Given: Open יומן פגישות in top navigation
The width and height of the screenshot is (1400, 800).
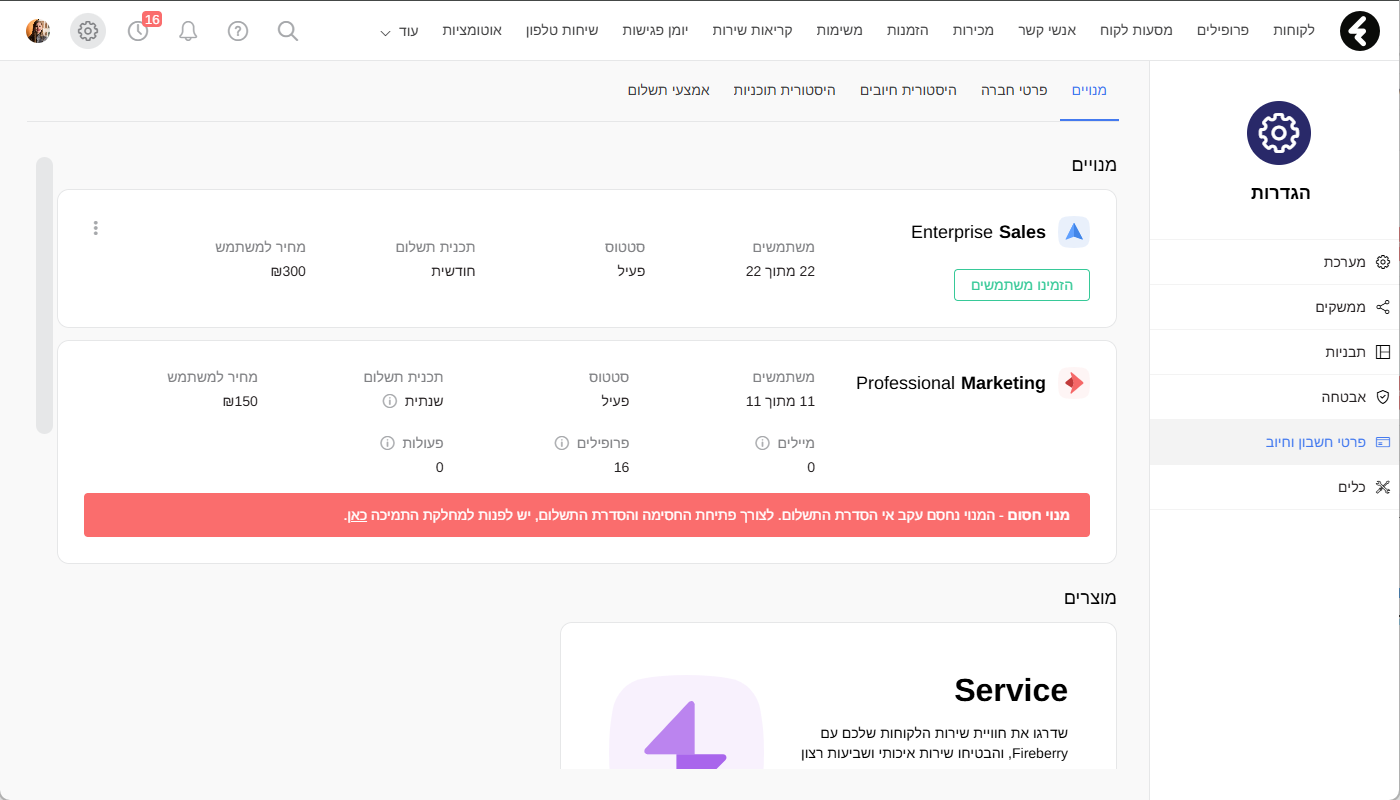Looking at the screenshot, I should pyautogui.click(x=655, y=31).
